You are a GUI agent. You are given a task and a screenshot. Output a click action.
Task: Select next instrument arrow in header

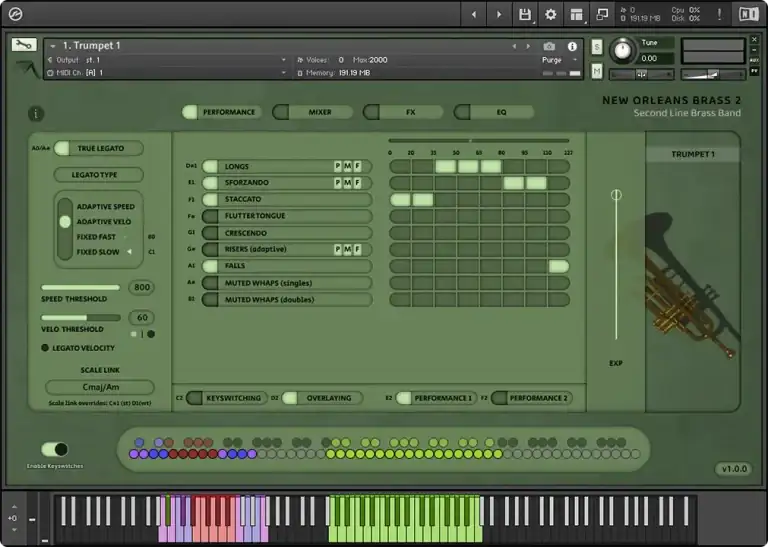(x=528, y=47)
